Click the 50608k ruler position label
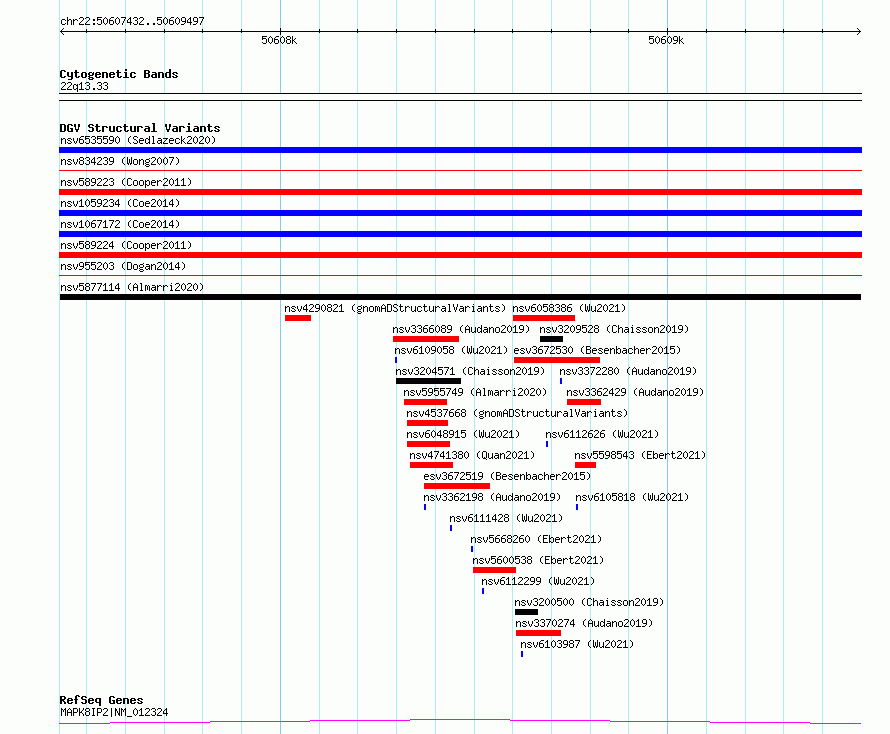The width and height of the screenshot is (890, 734). pos(279,40)
